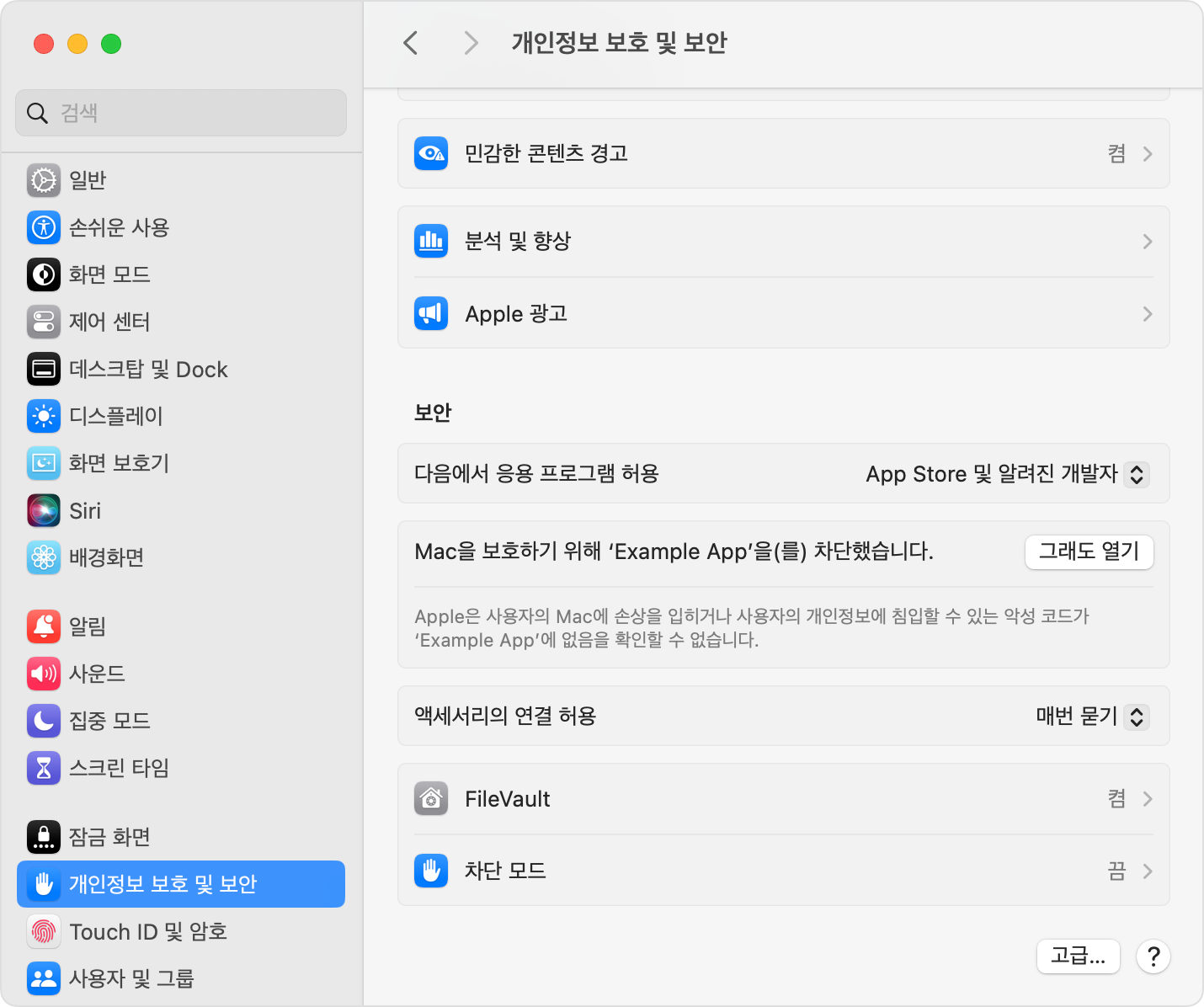Image resolution: width=1204 pixels, height=1007 pixels.
Task: Click 제어 센터 control center icon
Action: (x=44, y=322)
